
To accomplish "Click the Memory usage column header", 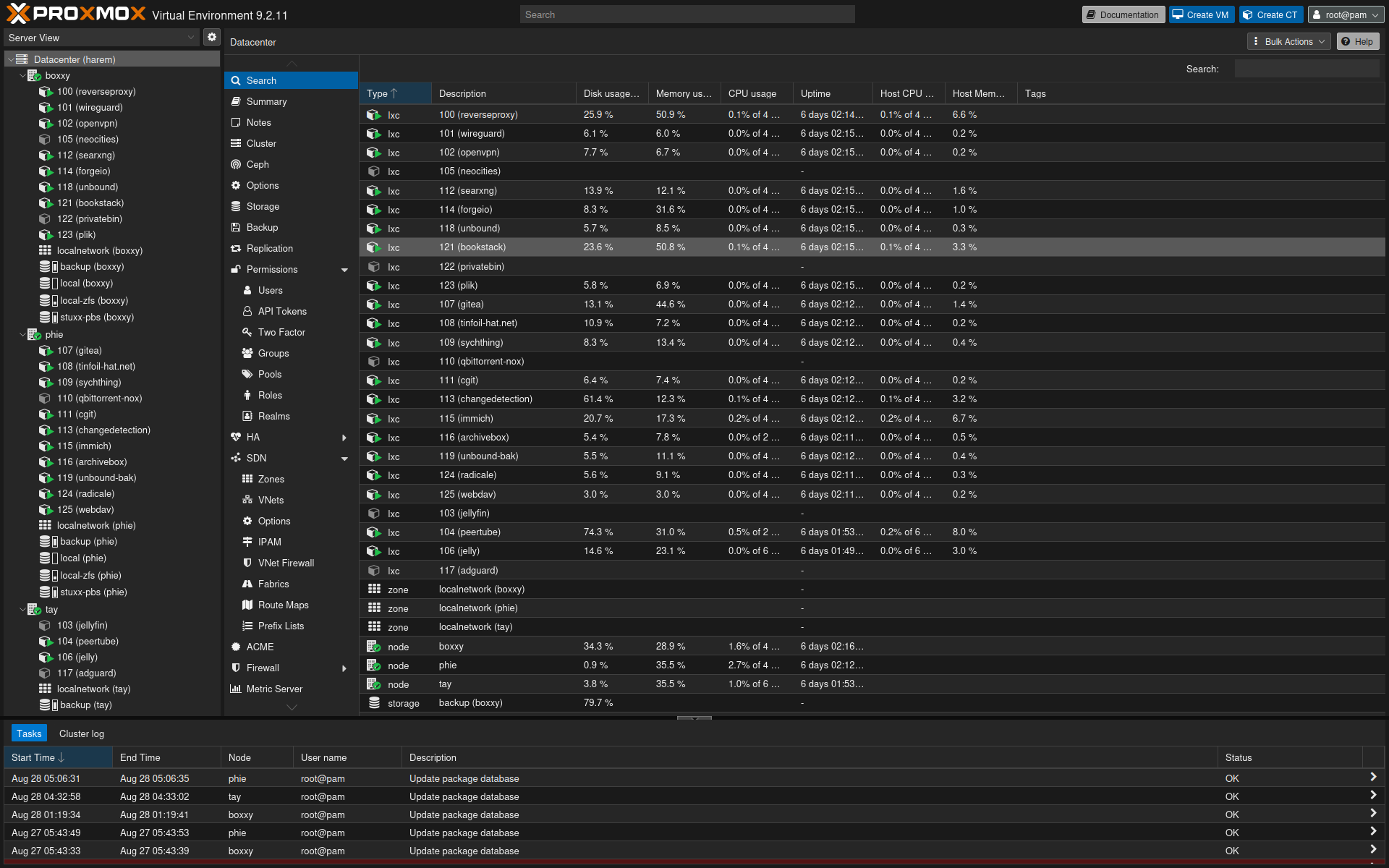I will tap(684, 93).
